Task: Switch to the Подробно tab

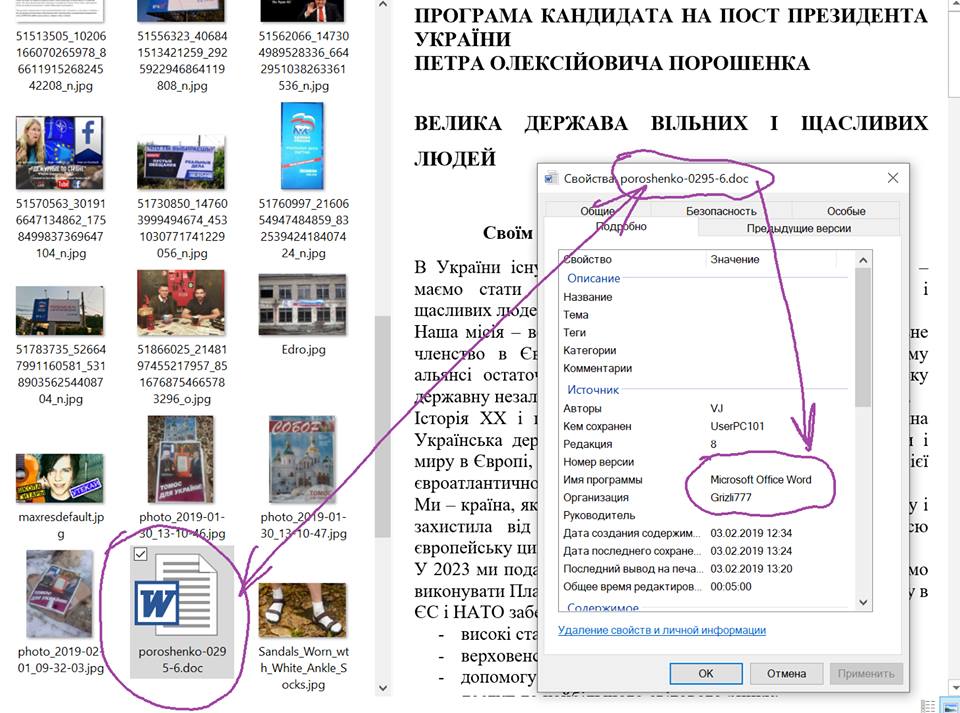Action: 621,226
